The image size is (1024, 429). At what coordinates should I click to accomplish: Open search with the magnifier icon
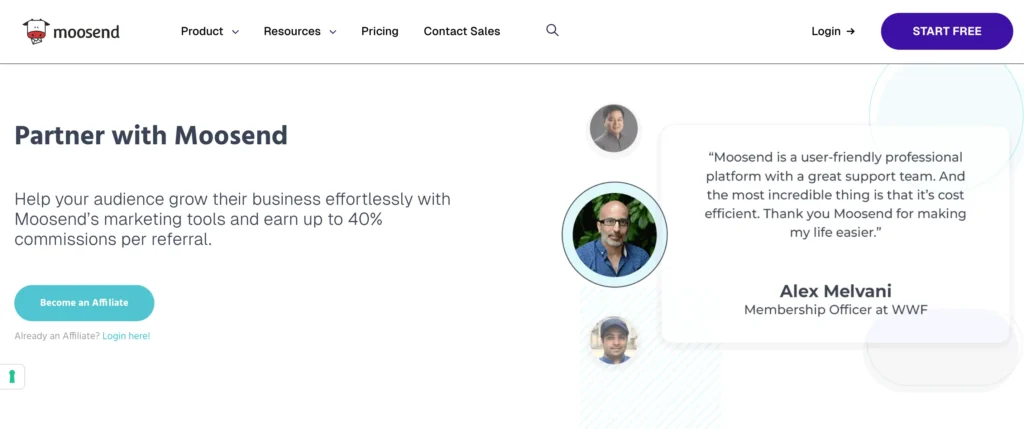(552, 31)
